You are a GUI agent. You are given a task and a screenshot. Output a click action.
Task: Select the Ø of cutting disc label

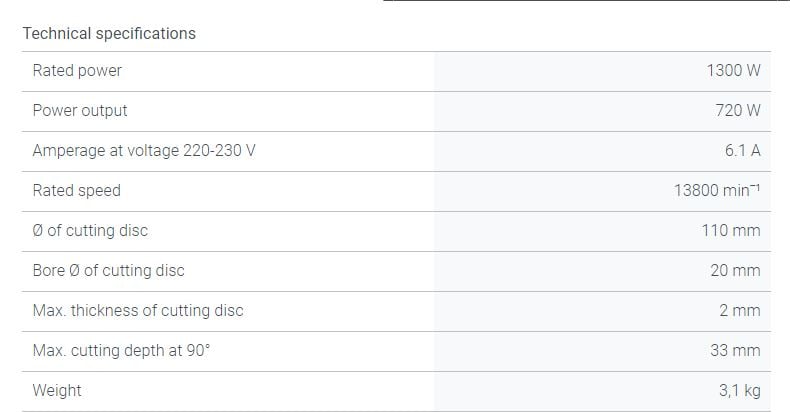90,231
